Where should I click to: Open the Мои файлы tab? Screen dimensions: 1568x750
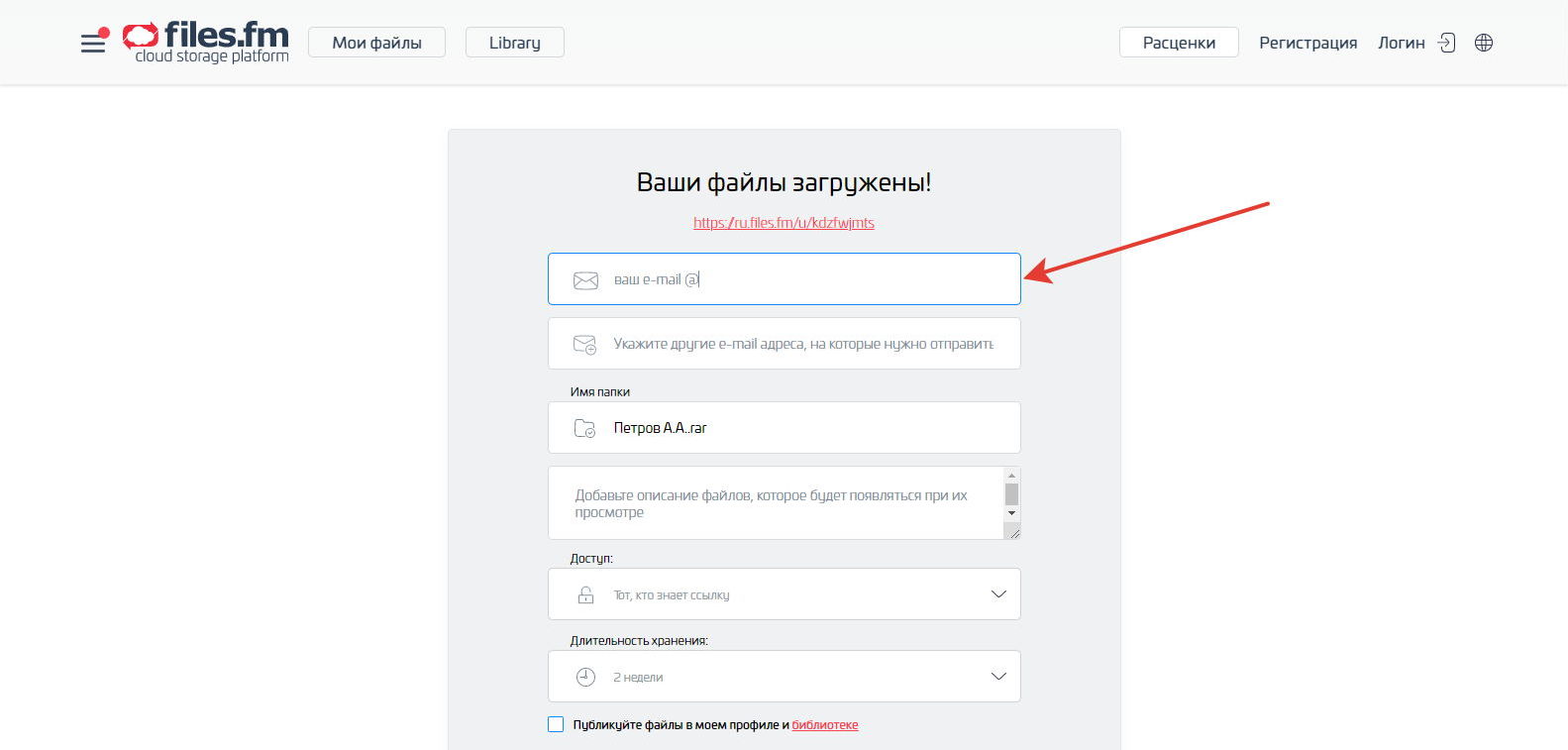[376, 43]
